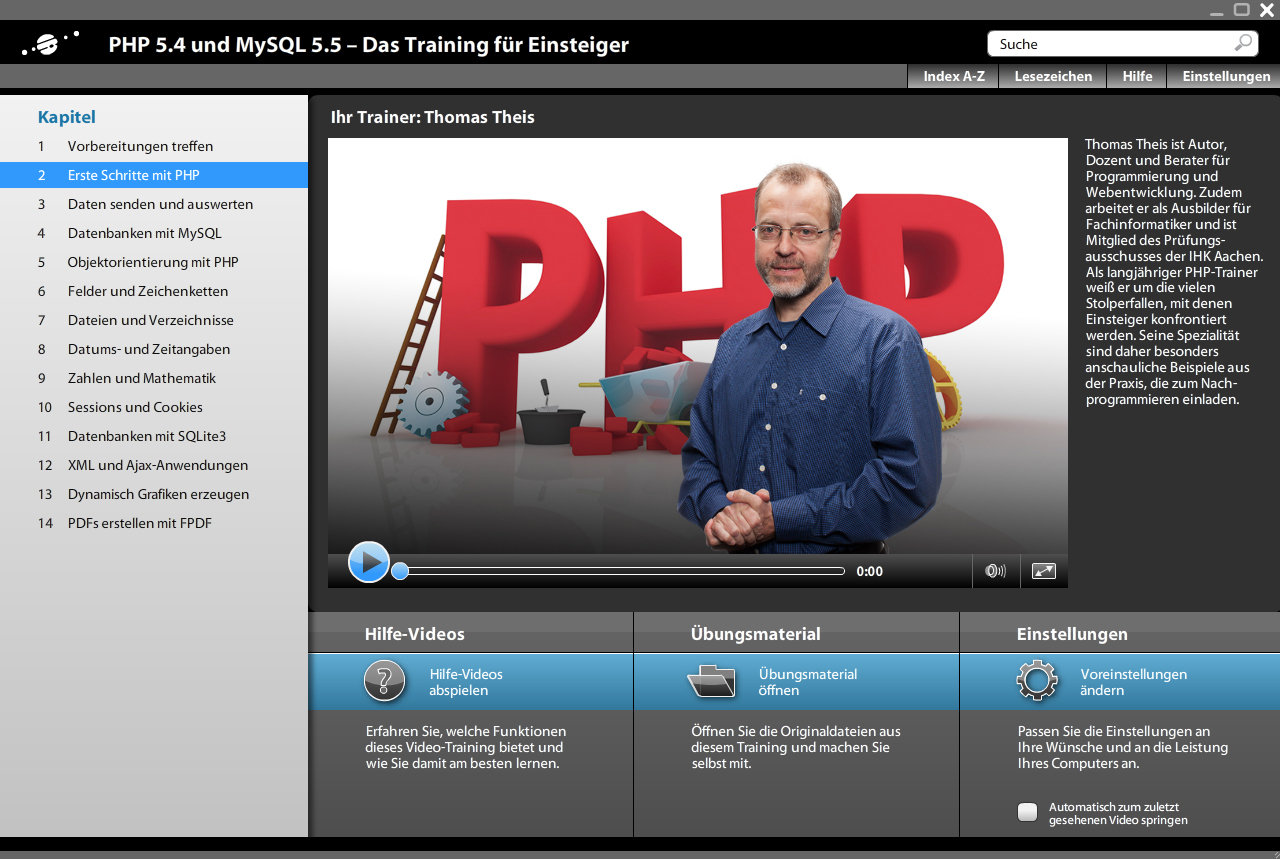Open the Hilfe menu item
The height and width of the screenshot is (859, 1280).
click(1137, 76)
